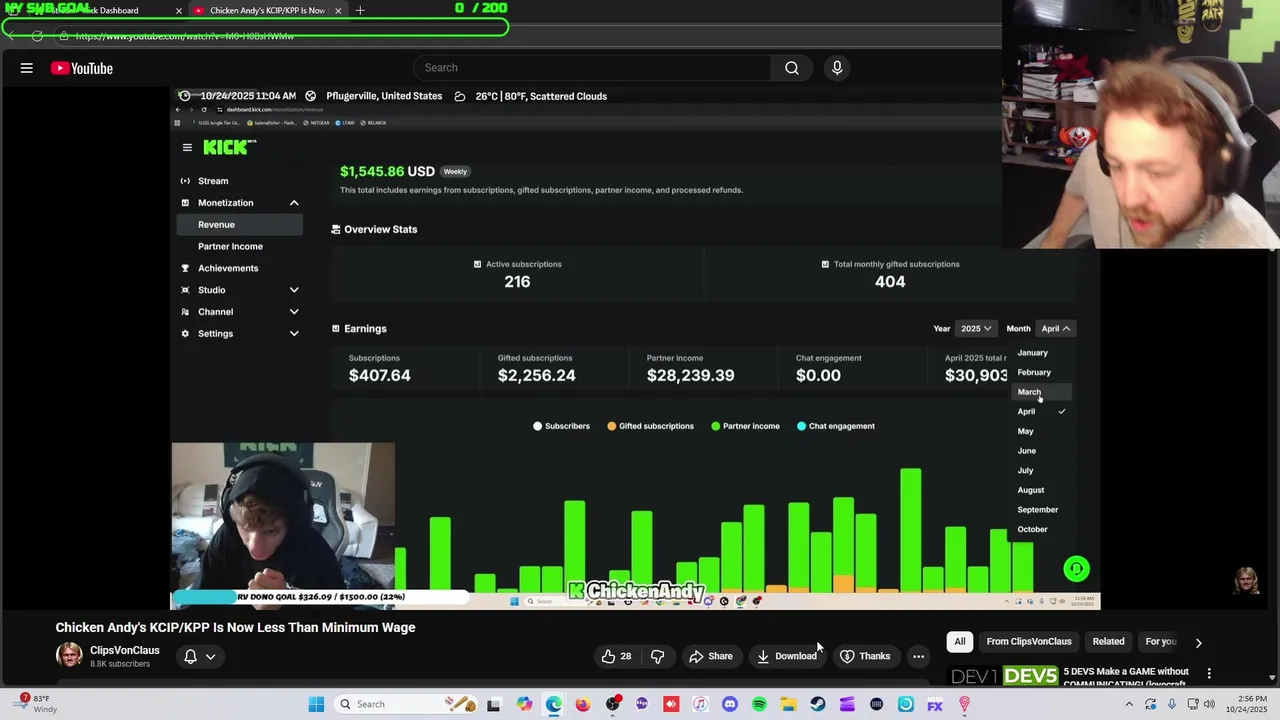Start voice search with the microphone icon
Image resolution: width=1280 pixels, height=720 pixels.
tap(837, 68)
